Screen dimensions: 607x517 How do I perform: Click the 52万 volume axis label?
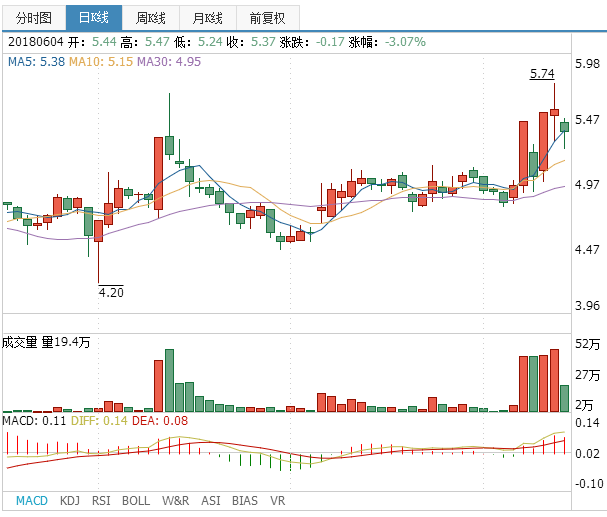(x=587, y=344)
